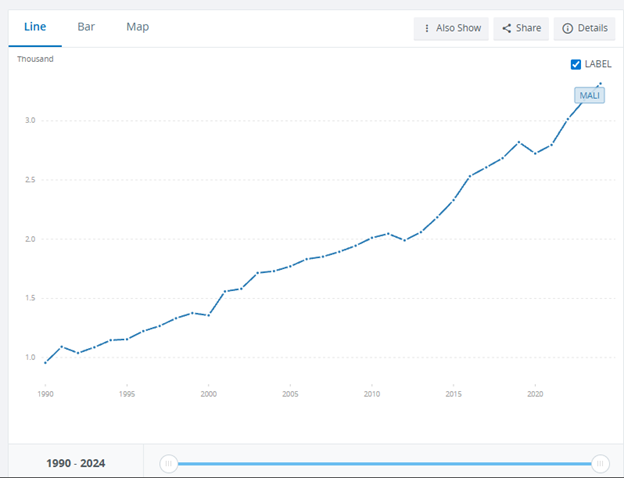Image resolution: width=624 pixels, height=478 pixels.
Task: Select the Line chart tab
Action: pyautogui.click(x=35, y=27)
